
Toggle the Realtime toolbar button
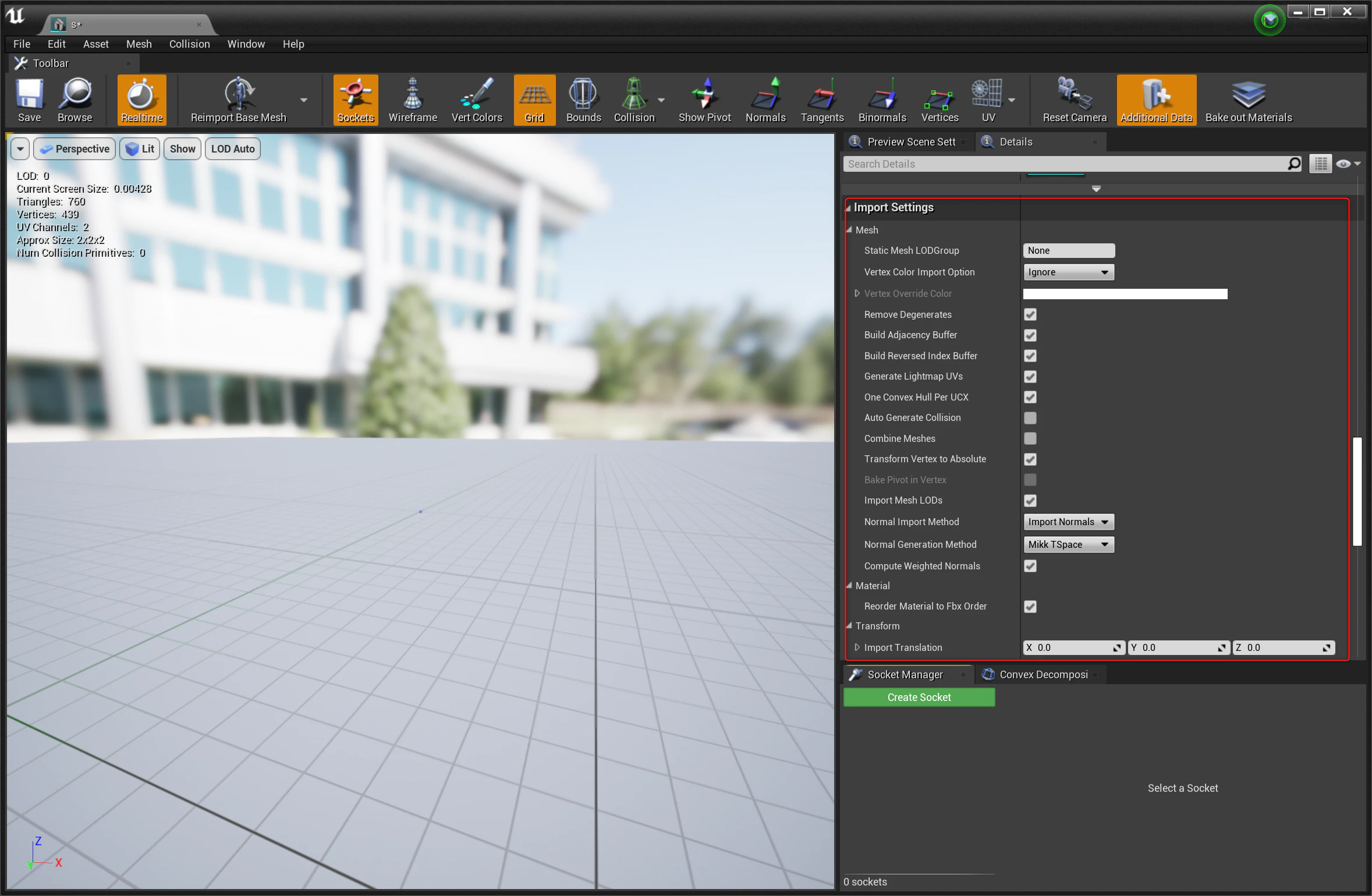[x=141, y=100]
